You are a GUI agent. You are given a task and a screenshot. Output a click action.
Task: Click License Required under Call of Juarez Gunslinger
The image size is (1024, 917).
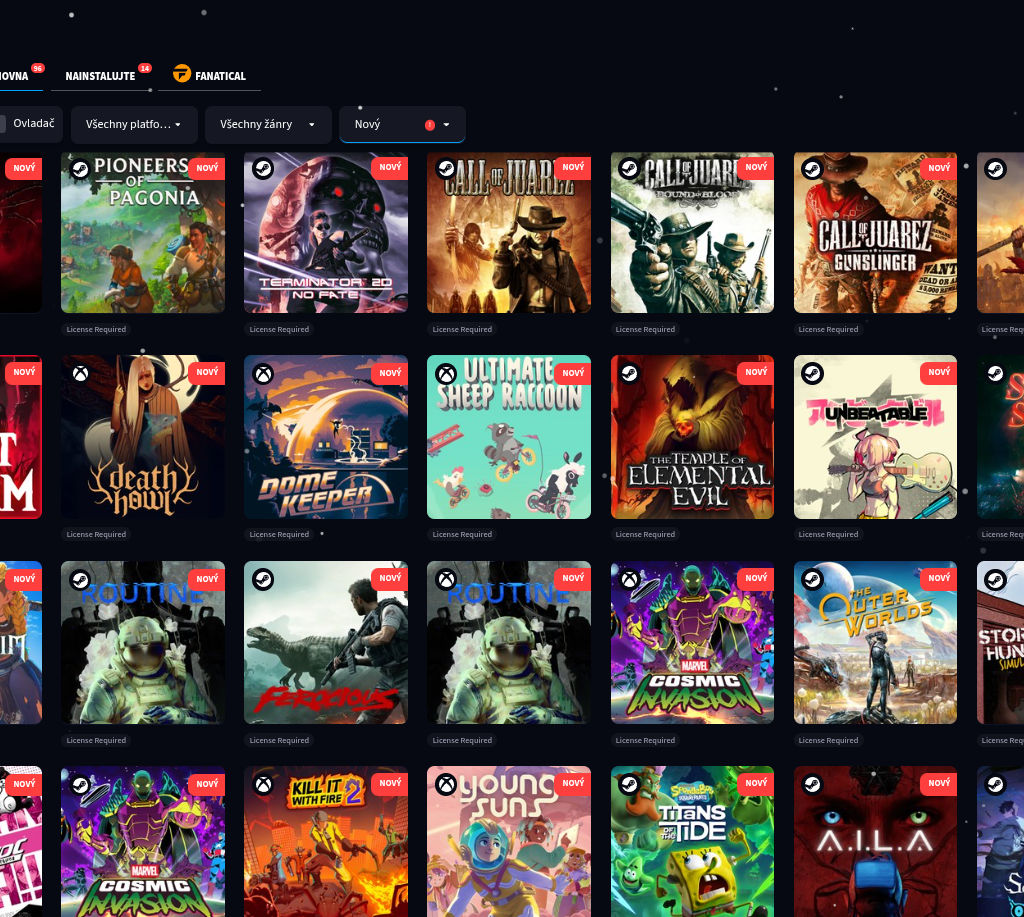click(828, 329)
